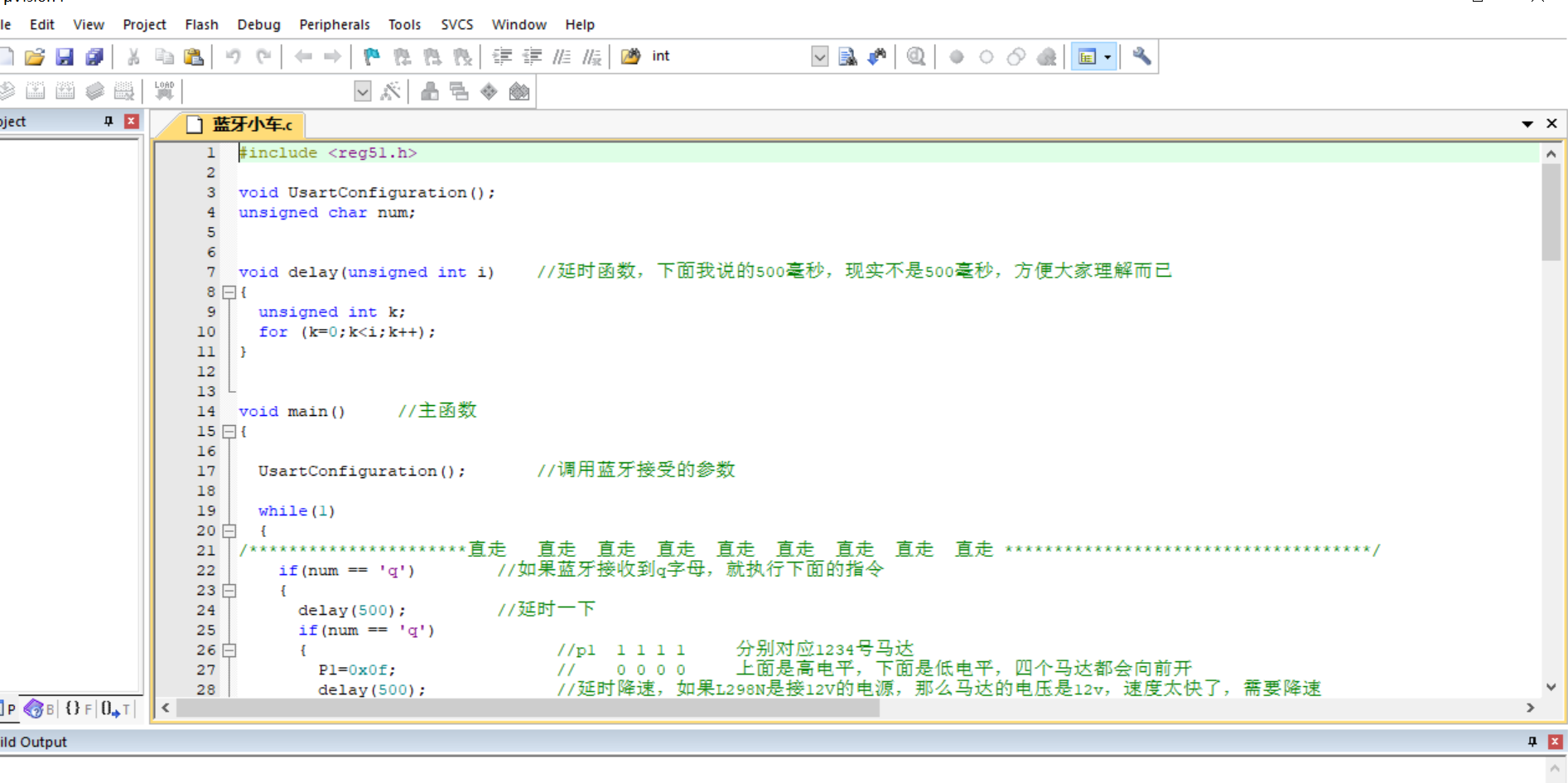
Task: Open configuration with the wrench icon
Action: click(1141, 56)
